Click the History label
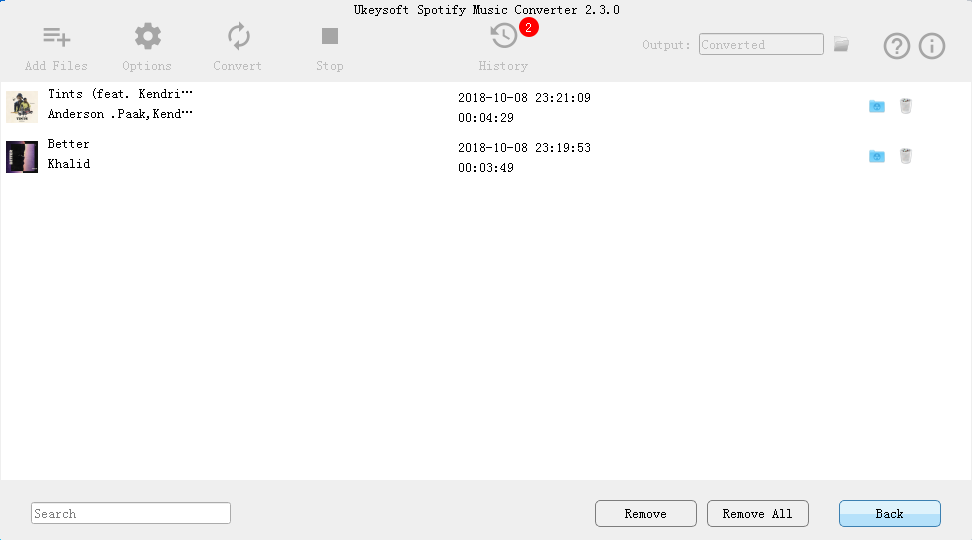This screenshot has height=540, width=972. [503, 66]
